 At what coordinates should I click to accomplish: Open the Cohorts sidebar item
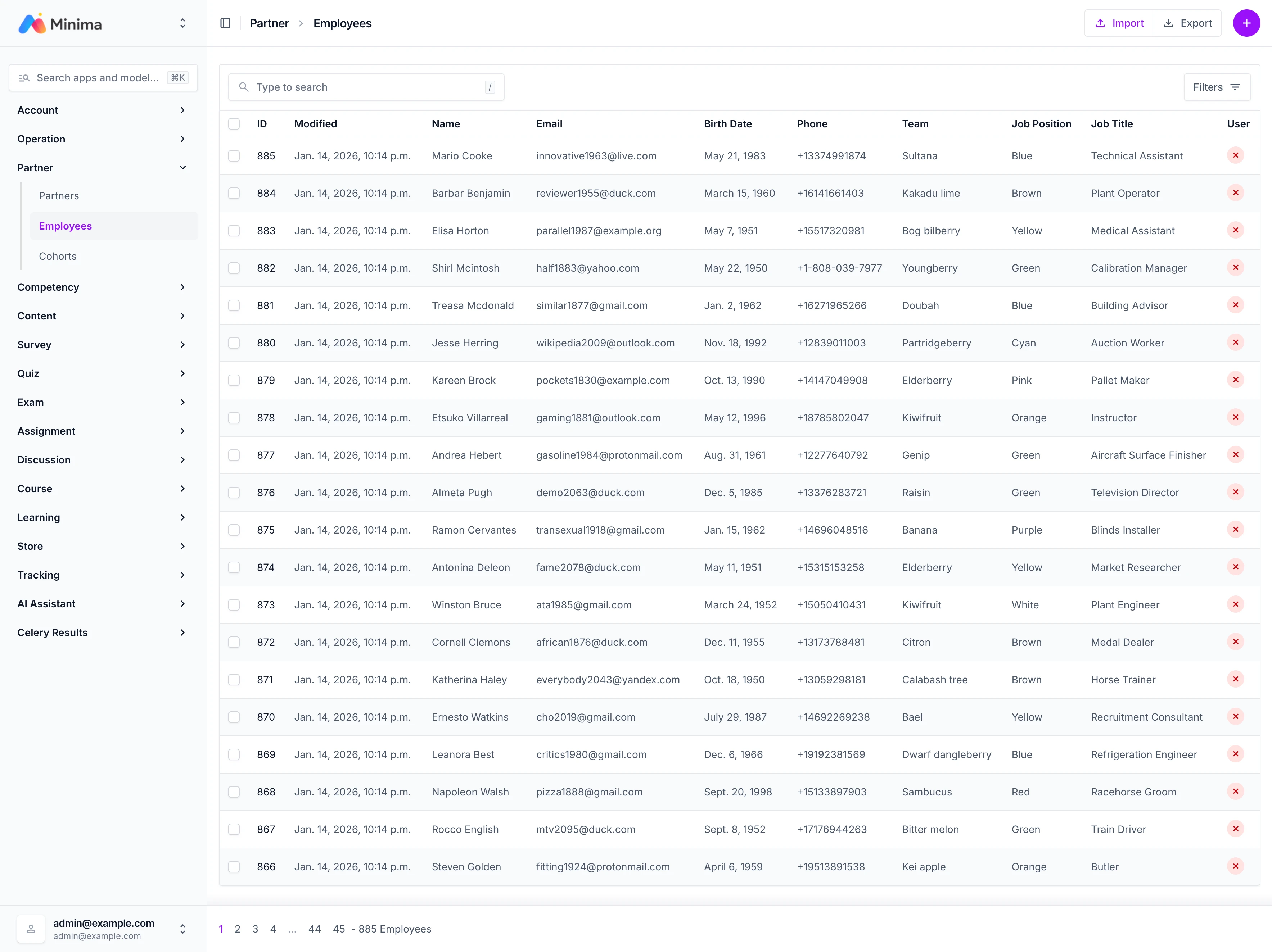pos(58,256)
